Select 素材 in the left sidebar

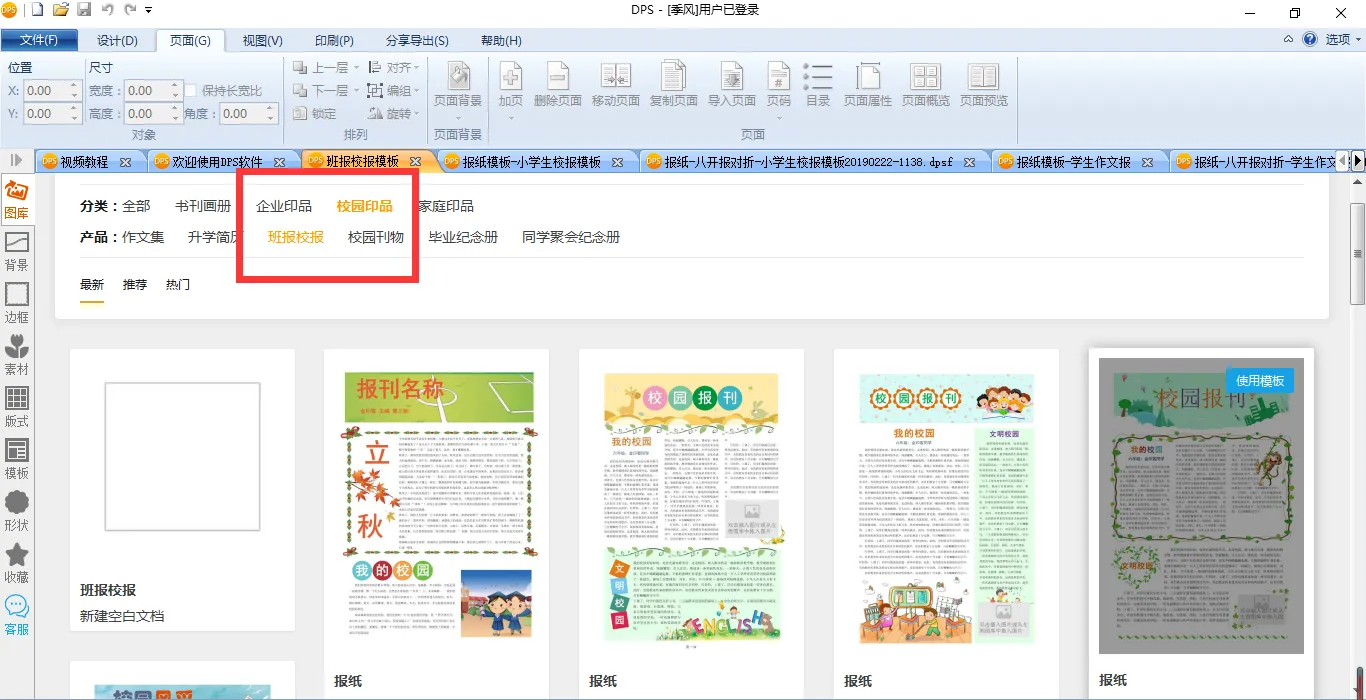click(x=17, y=355)
